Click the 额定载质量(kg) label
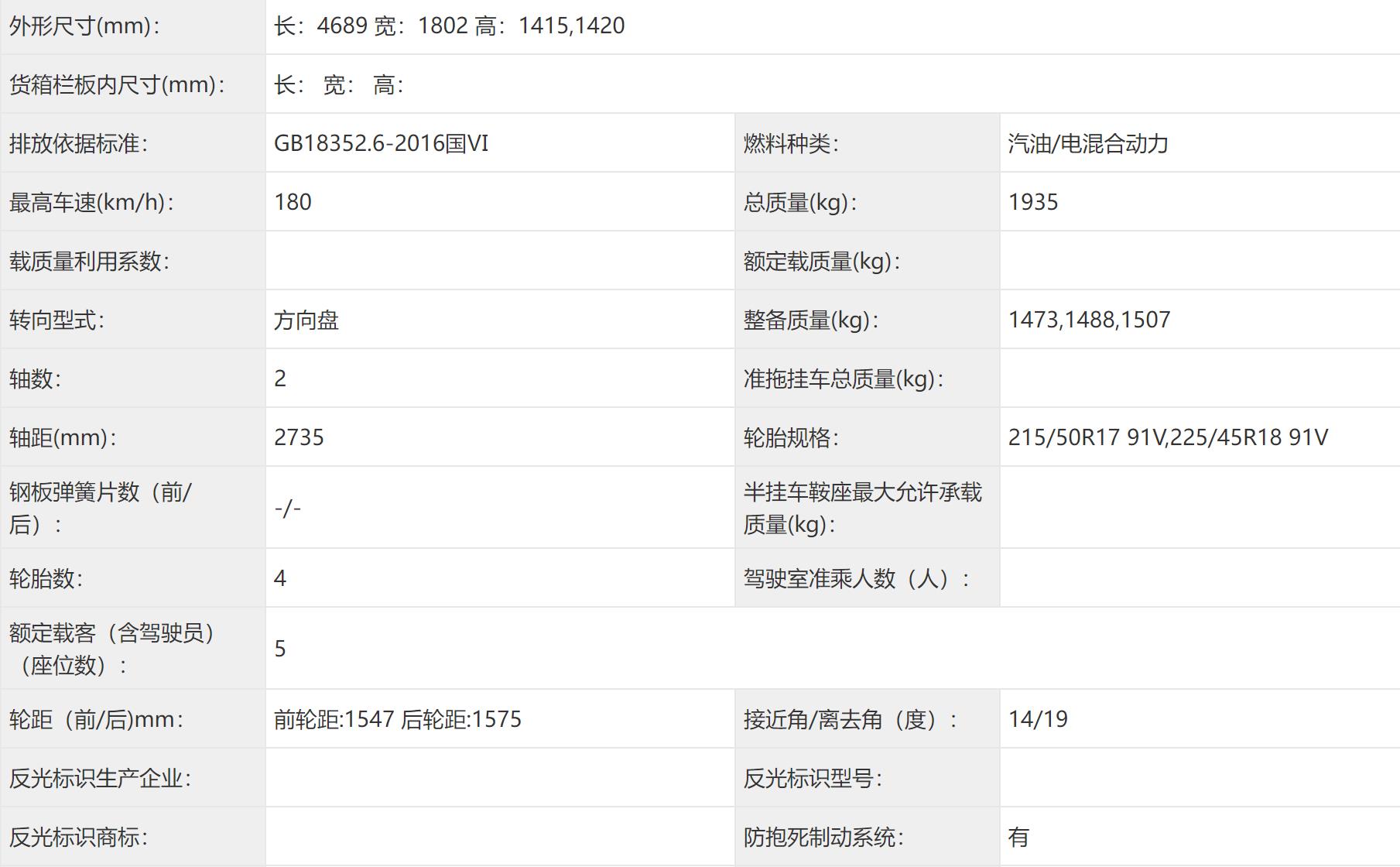Screen dimensions: 1400x867 pos(823,261)
